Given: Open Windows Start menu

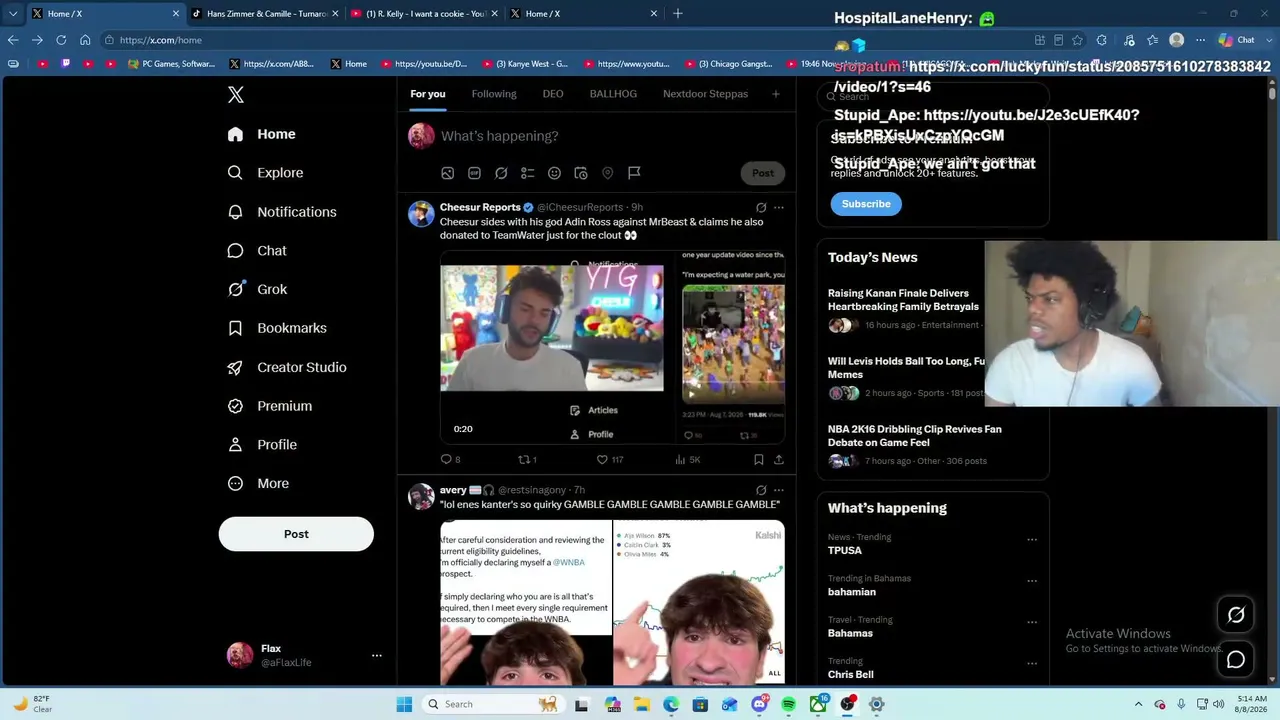Looking at the screenshot, I should (x=404, y=704).
